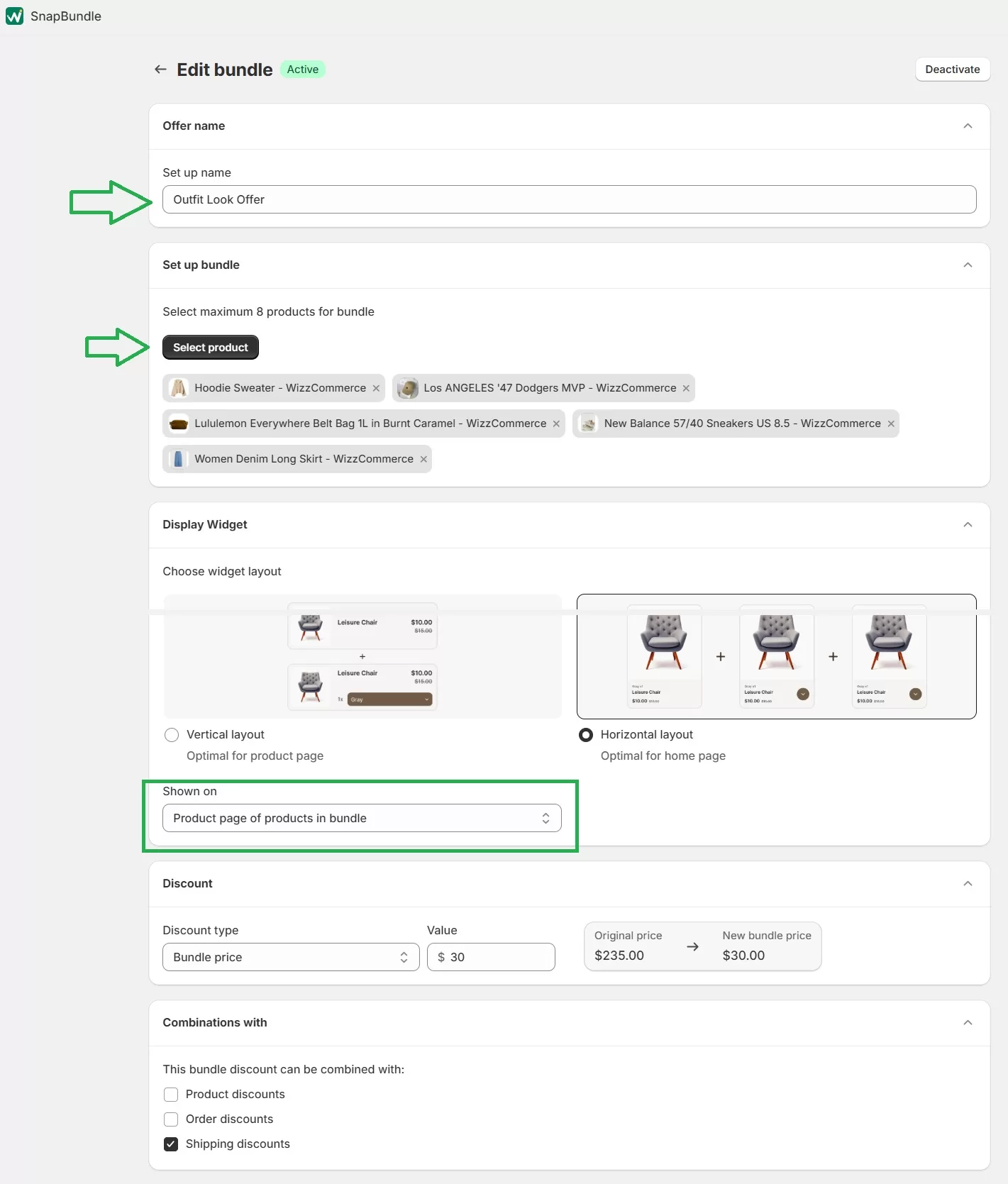1008x1184 pixels.
Task: Click the Deactivate button
Action: (953, 70)
